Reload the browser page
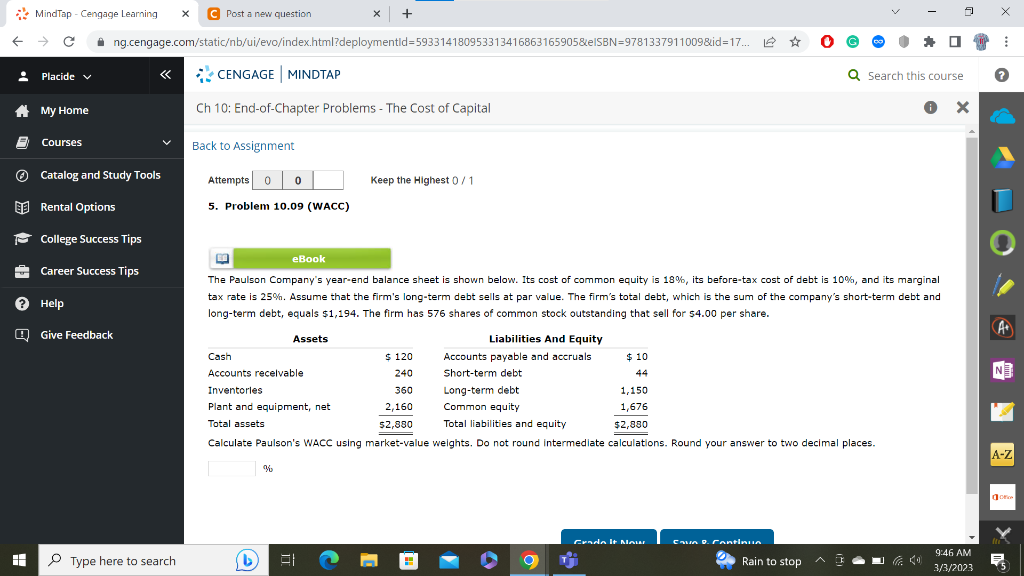The height and width of the screenshot is (576, 1024). pos(69,42)
